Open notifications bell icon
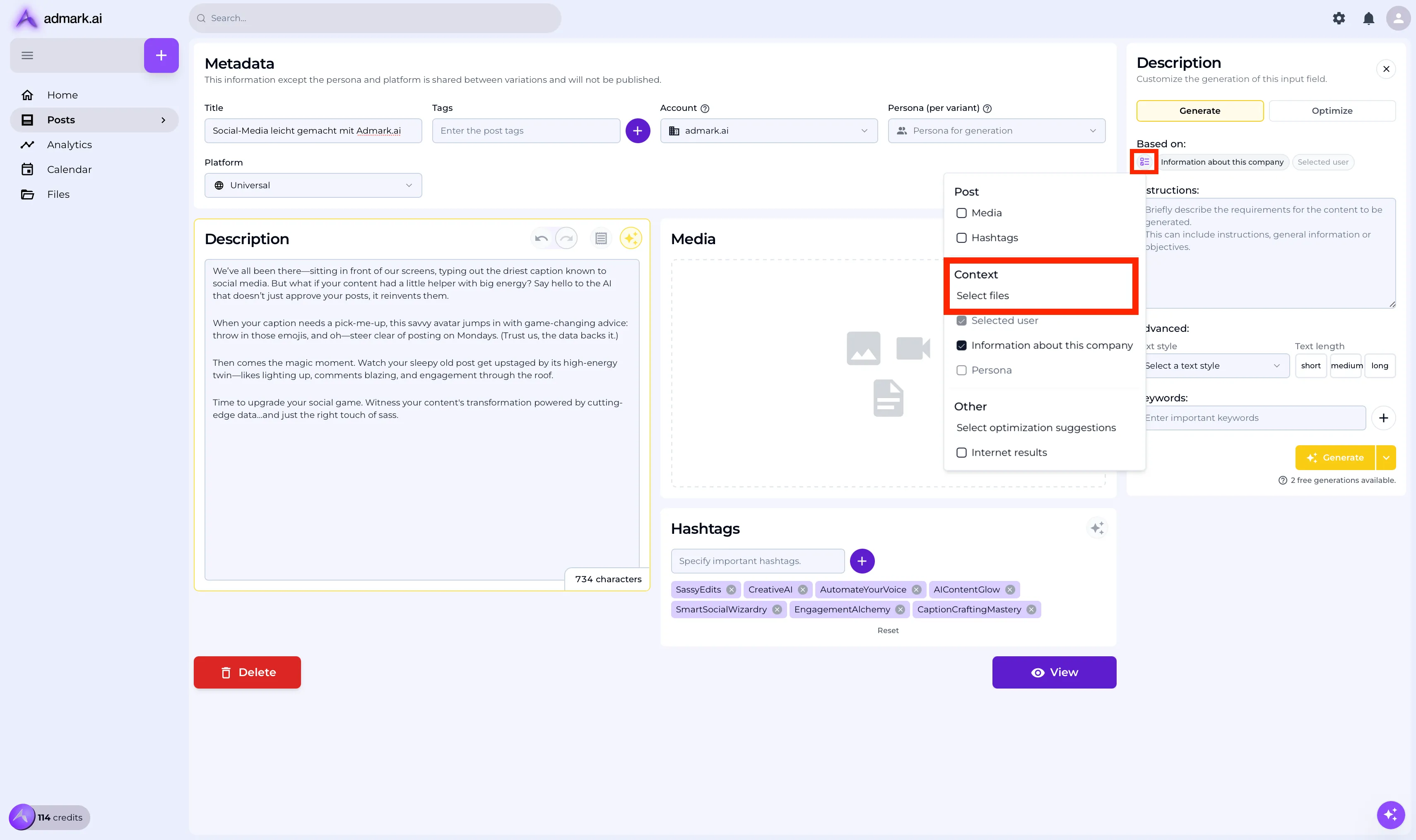This screenshot has width=1416, height=840. [1368, 18]
